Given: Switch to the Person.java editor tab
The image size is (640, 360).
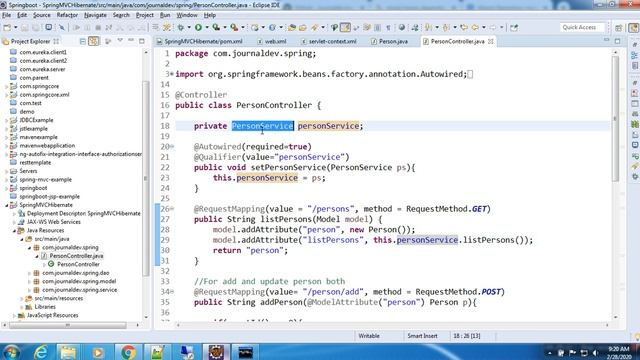Looking at the screenshot, I should [x=389, y=41].
